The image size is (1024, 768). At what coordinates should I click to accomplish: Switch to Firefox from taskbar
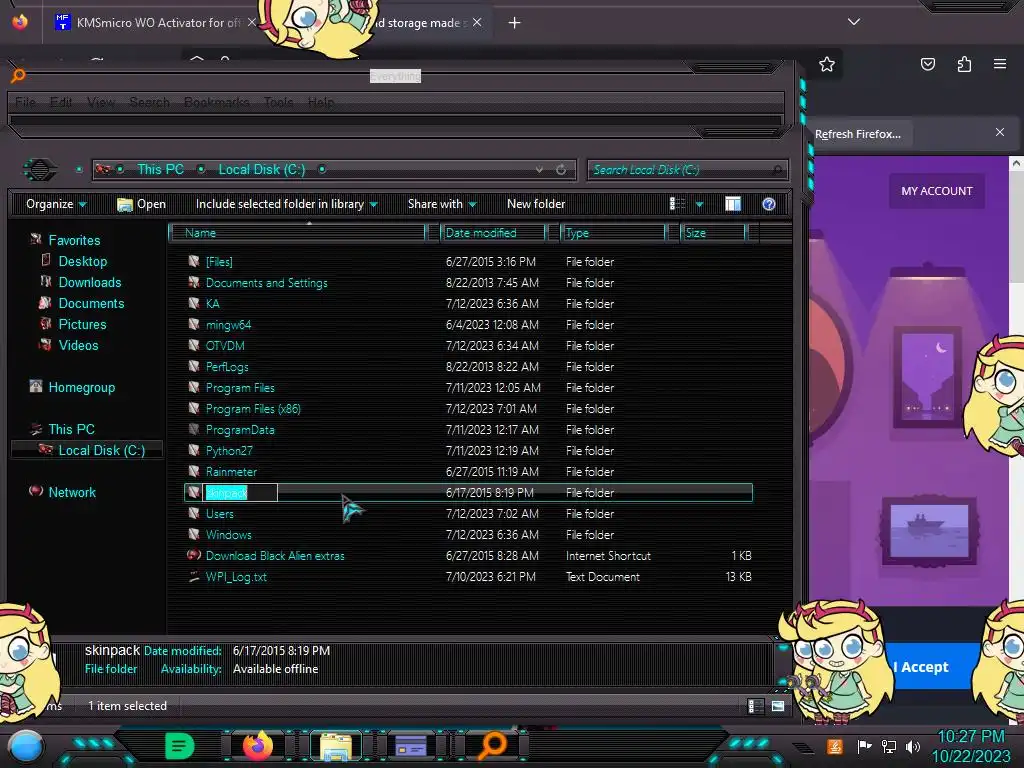click(257, 746)
